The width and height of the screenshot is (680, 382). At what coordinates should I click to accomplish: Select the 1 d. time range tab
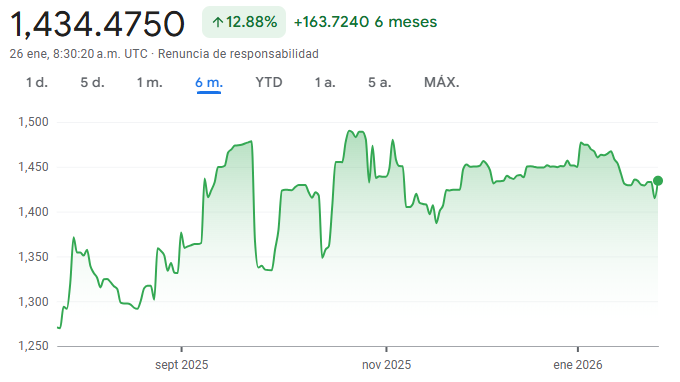tap(37, 82)
